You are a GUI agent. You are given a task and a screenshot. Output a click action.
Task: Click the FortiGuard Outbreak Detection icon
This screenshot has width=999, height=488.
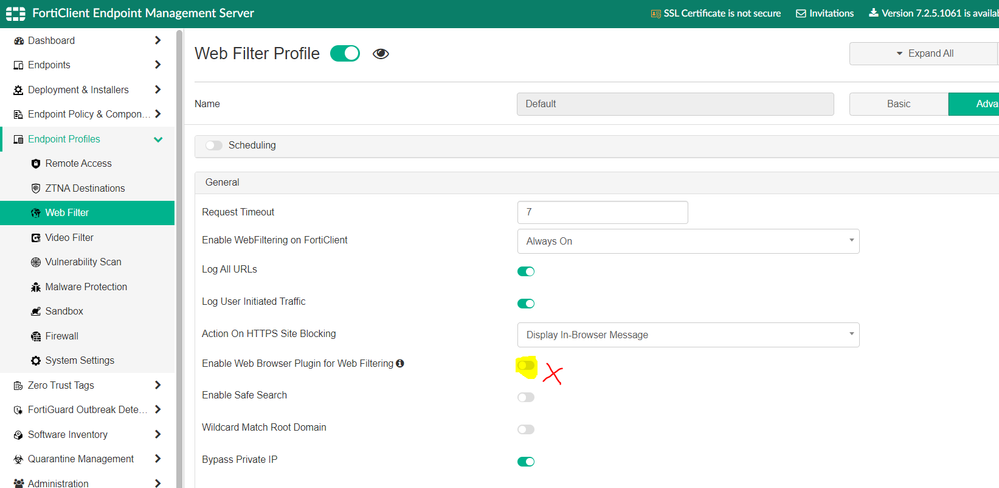pos(18,410)
